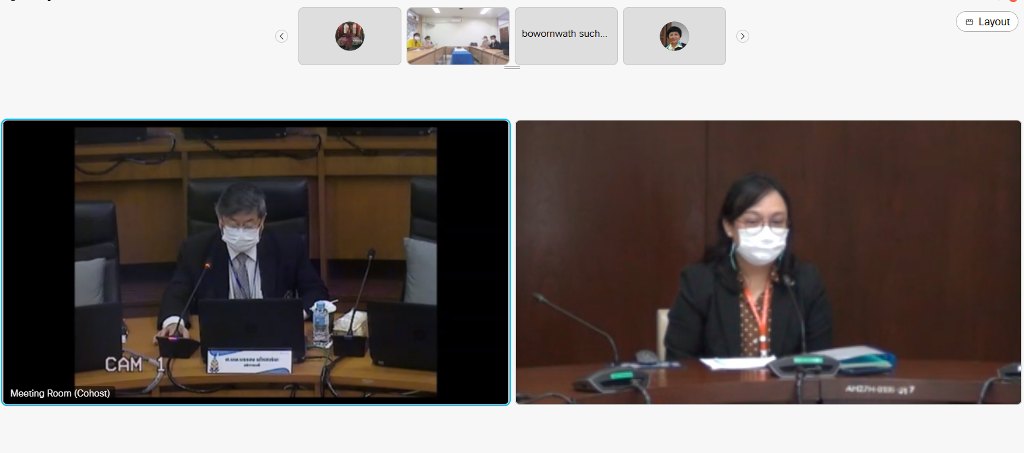Screen dimensions: 1024x453
Task: Select the first participant thumbnail with red avatar
Action: (349, 36)
